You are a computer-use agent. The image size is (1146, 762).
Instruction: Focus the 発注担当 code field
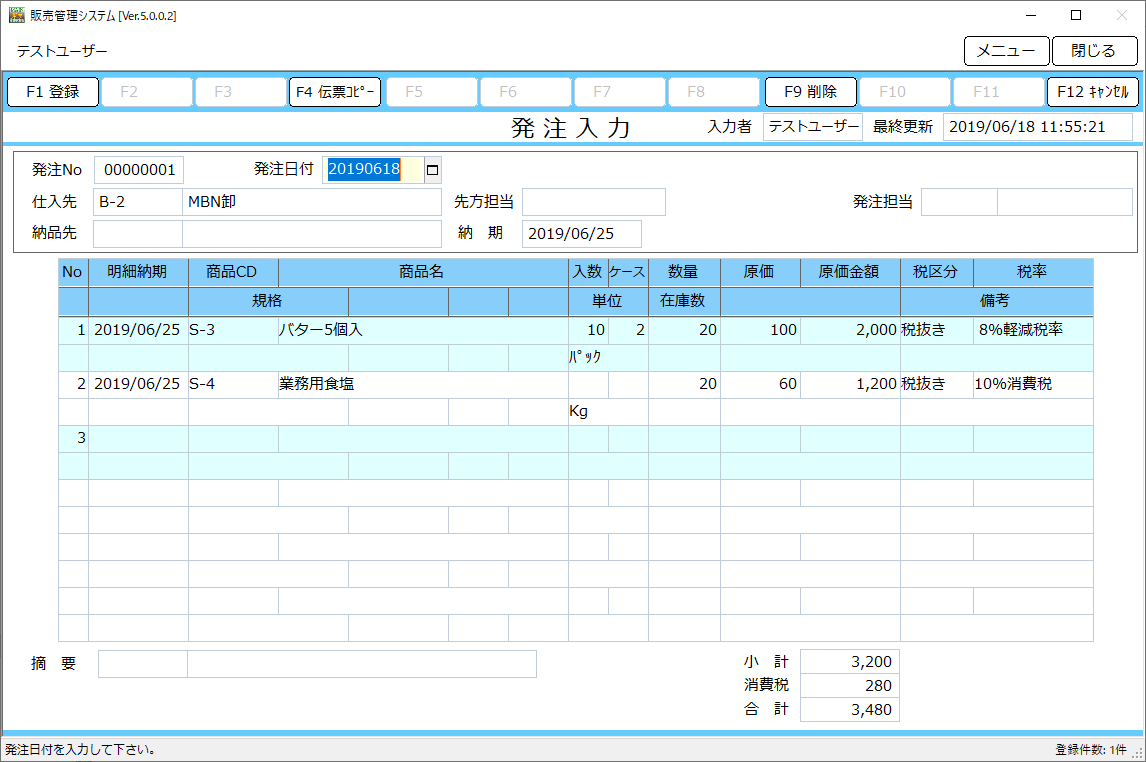coord(959,202)
